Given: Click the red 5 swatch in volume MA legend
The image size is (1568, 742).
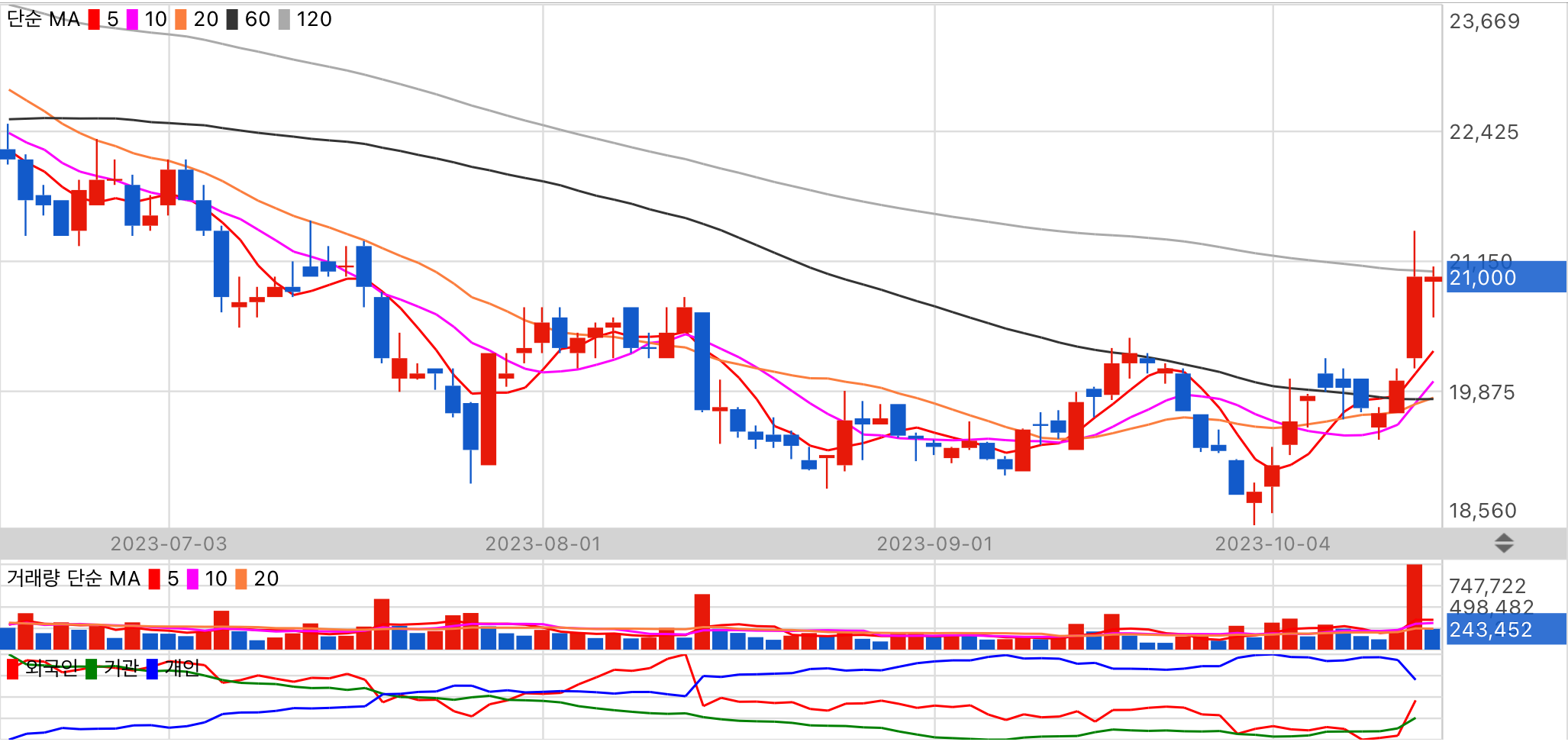Looking at the screenshot, I should pos(154,579).
